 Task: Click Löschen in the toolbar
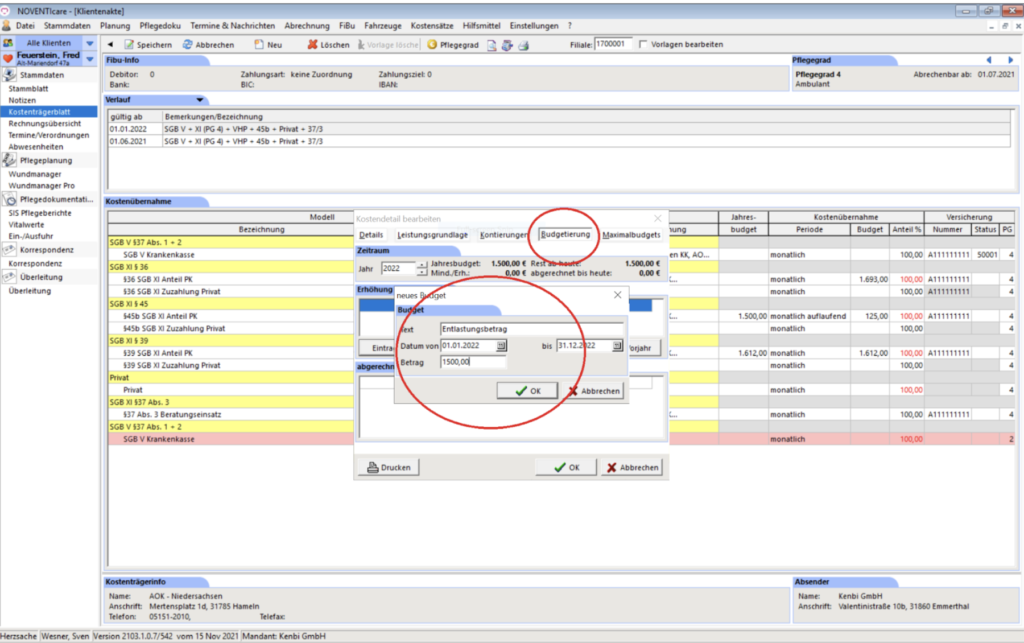328,44
